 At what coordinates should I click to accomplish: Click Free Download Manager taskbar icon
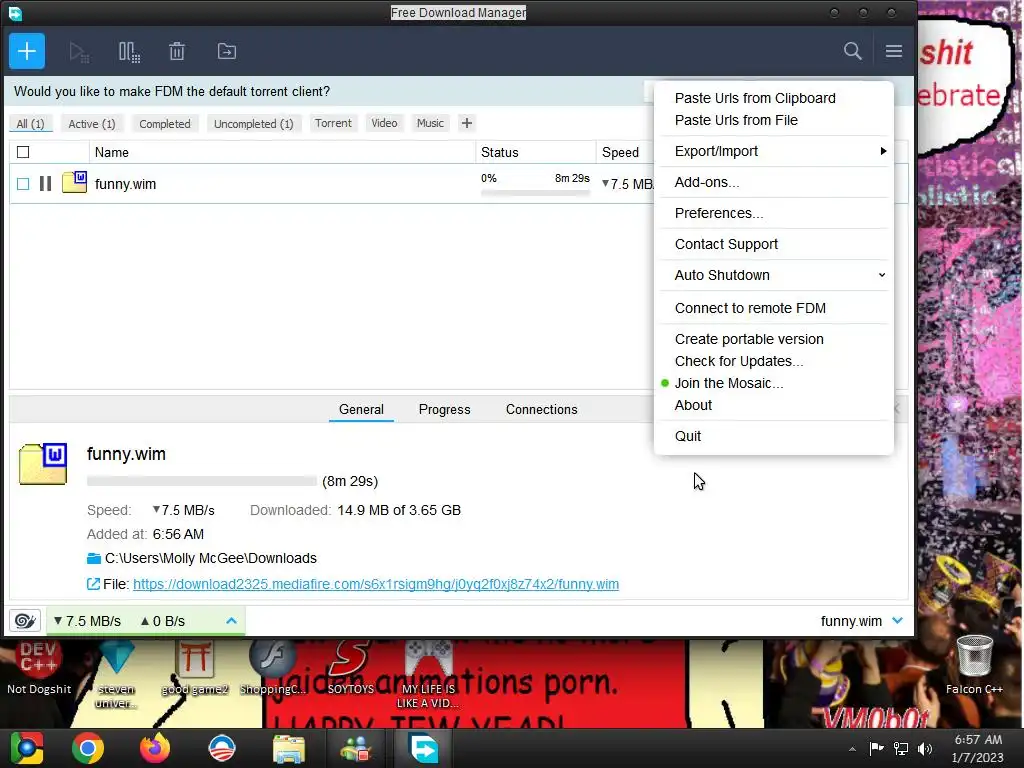[424, 748]
